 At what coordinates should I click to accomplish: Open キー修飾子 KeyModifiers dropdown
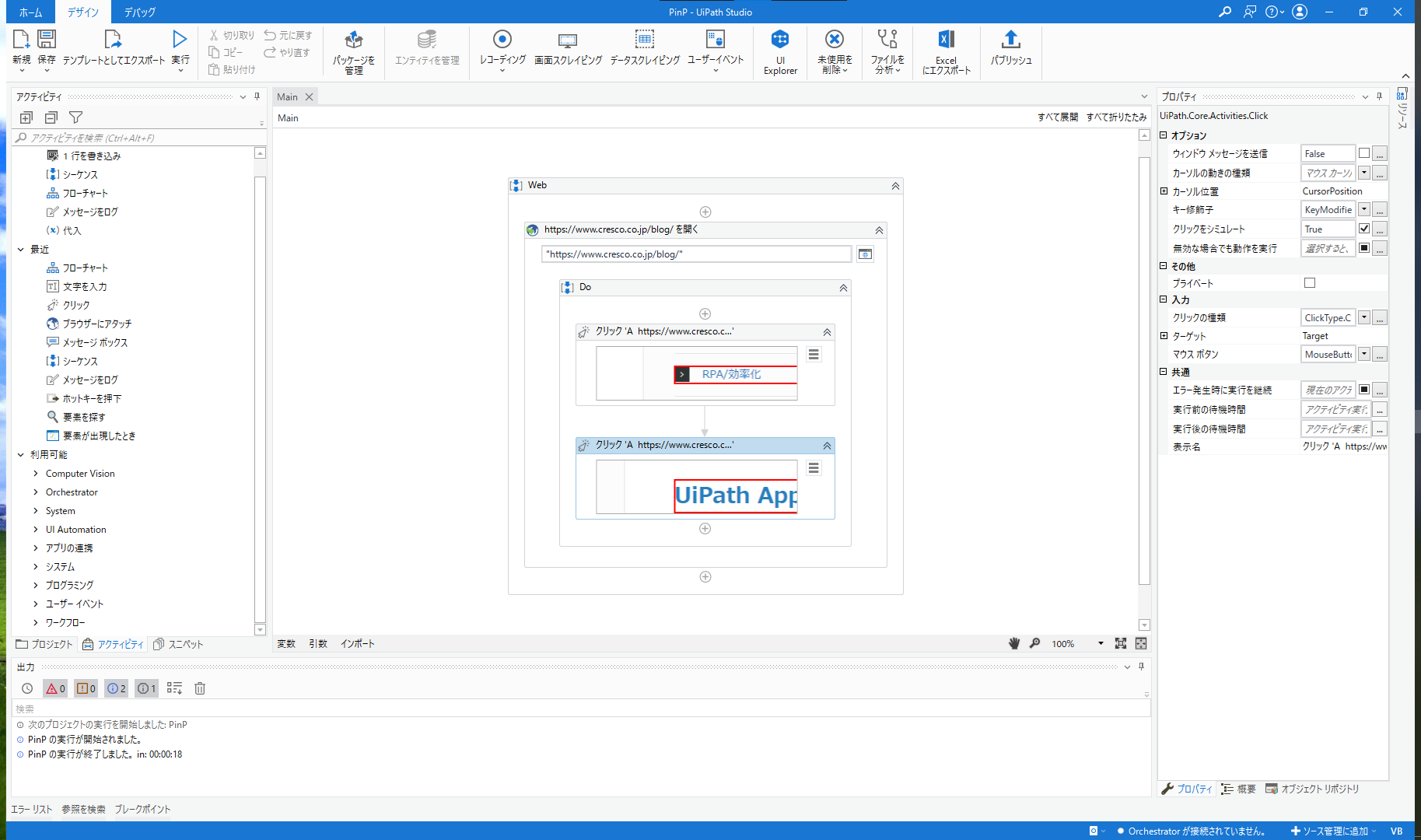1364,209
